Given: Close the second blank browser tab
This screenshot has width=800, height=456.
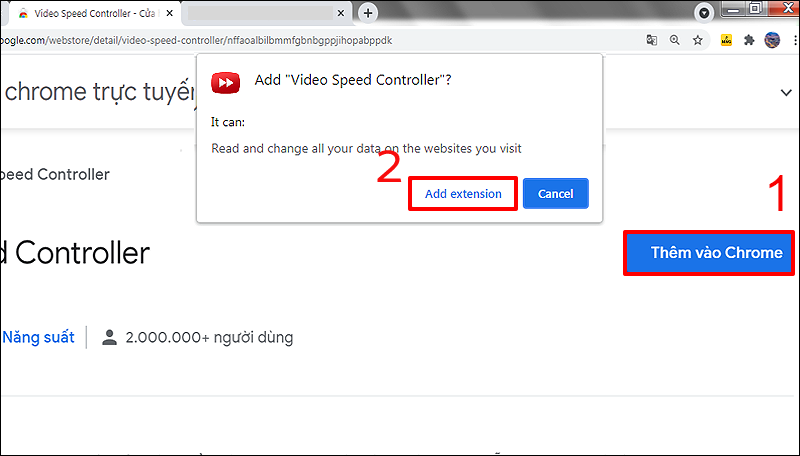Looking at the screenshot, I should tap(341, 13).
